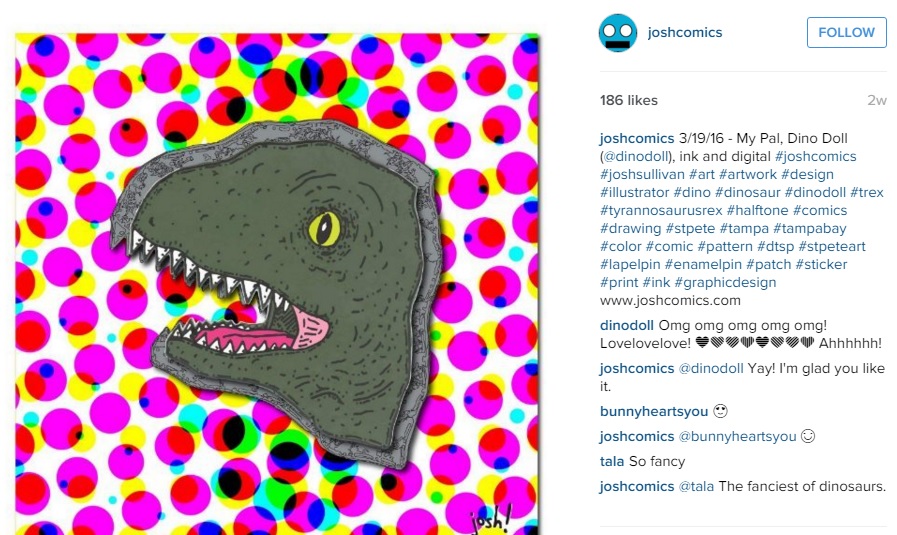Screen dimensions: 897x535
Task: Click the @bunnyheartsyou mention in the reply
Action: 737,437
